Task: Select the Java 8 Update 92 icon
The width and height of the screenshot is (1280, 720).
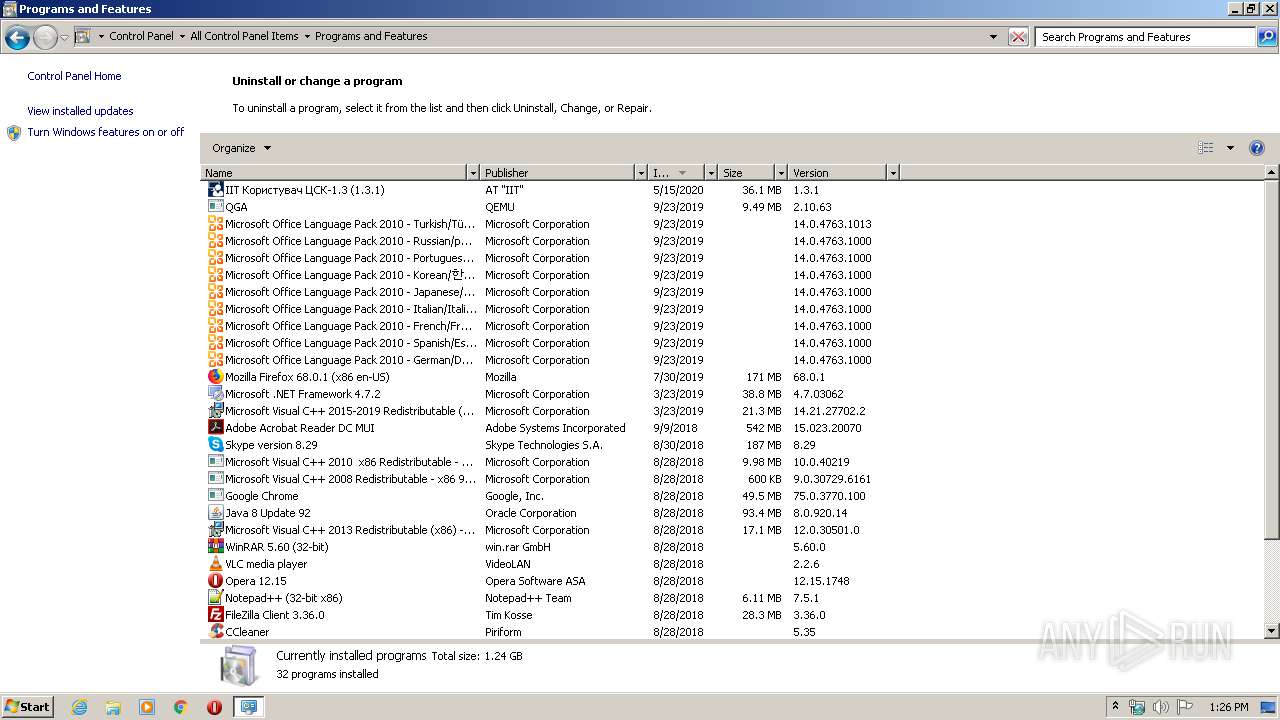Action: (215, 513)
